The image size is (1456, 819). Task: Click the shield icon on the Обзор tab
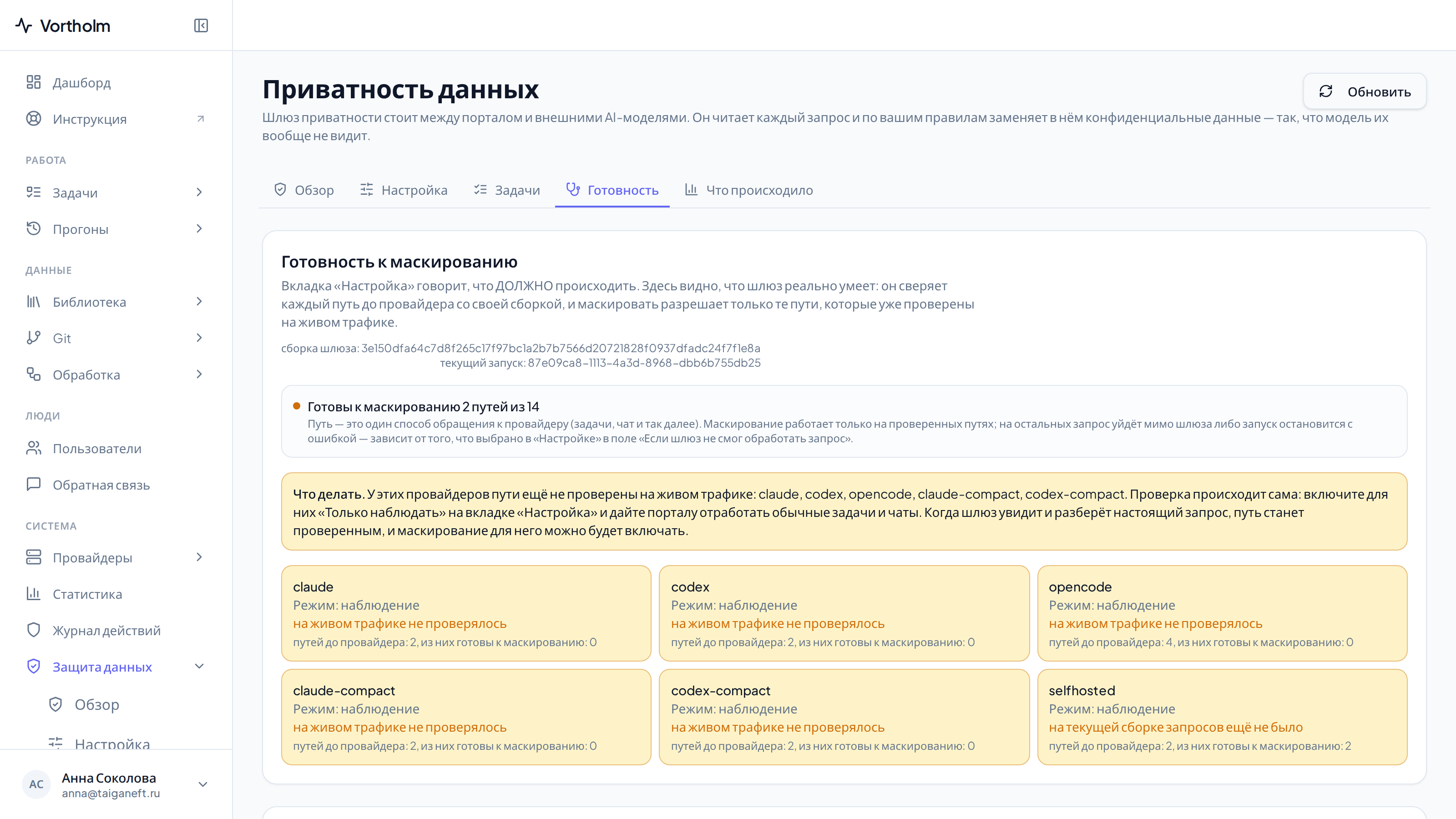point(280,189)
